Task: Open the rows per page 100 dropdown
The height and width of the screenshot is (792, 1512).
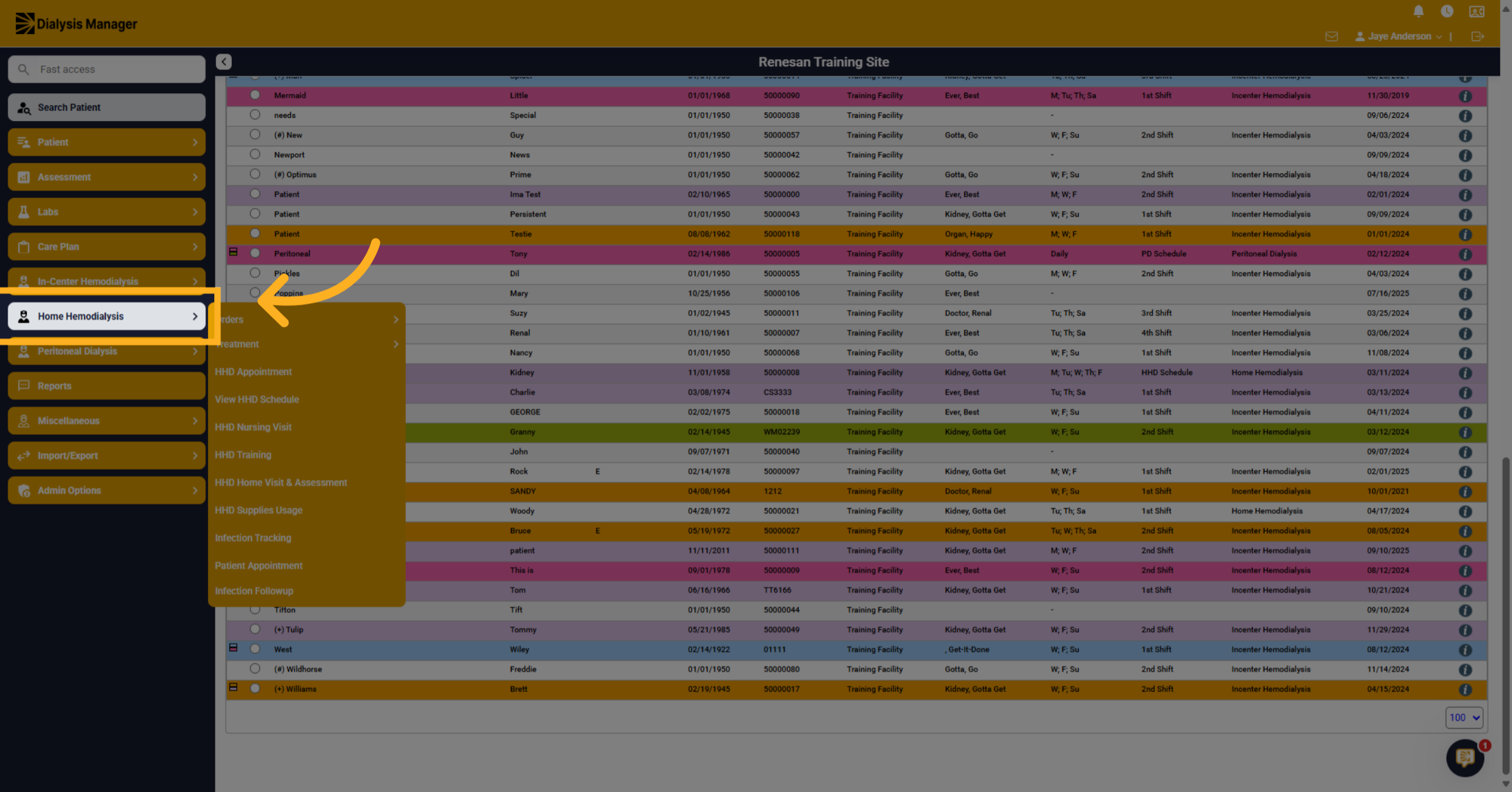Action: point(1464,718)
